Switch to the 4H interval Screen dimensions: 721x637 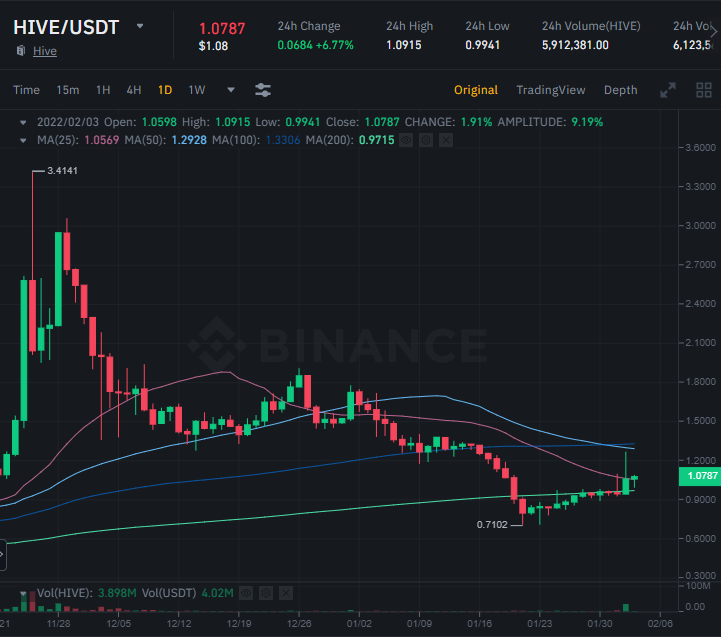[134, 90]
